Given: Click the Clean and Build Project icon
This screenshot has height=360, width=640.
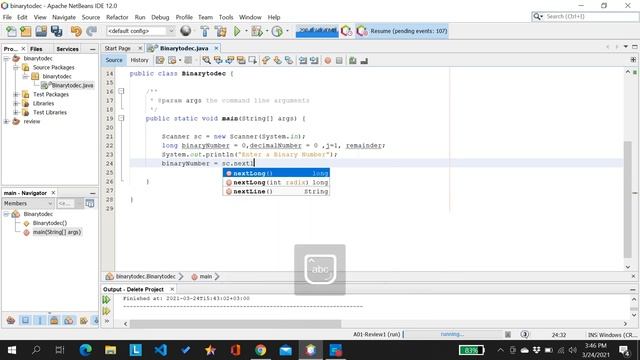Looking at the screenshot, I should pos(221,31).
